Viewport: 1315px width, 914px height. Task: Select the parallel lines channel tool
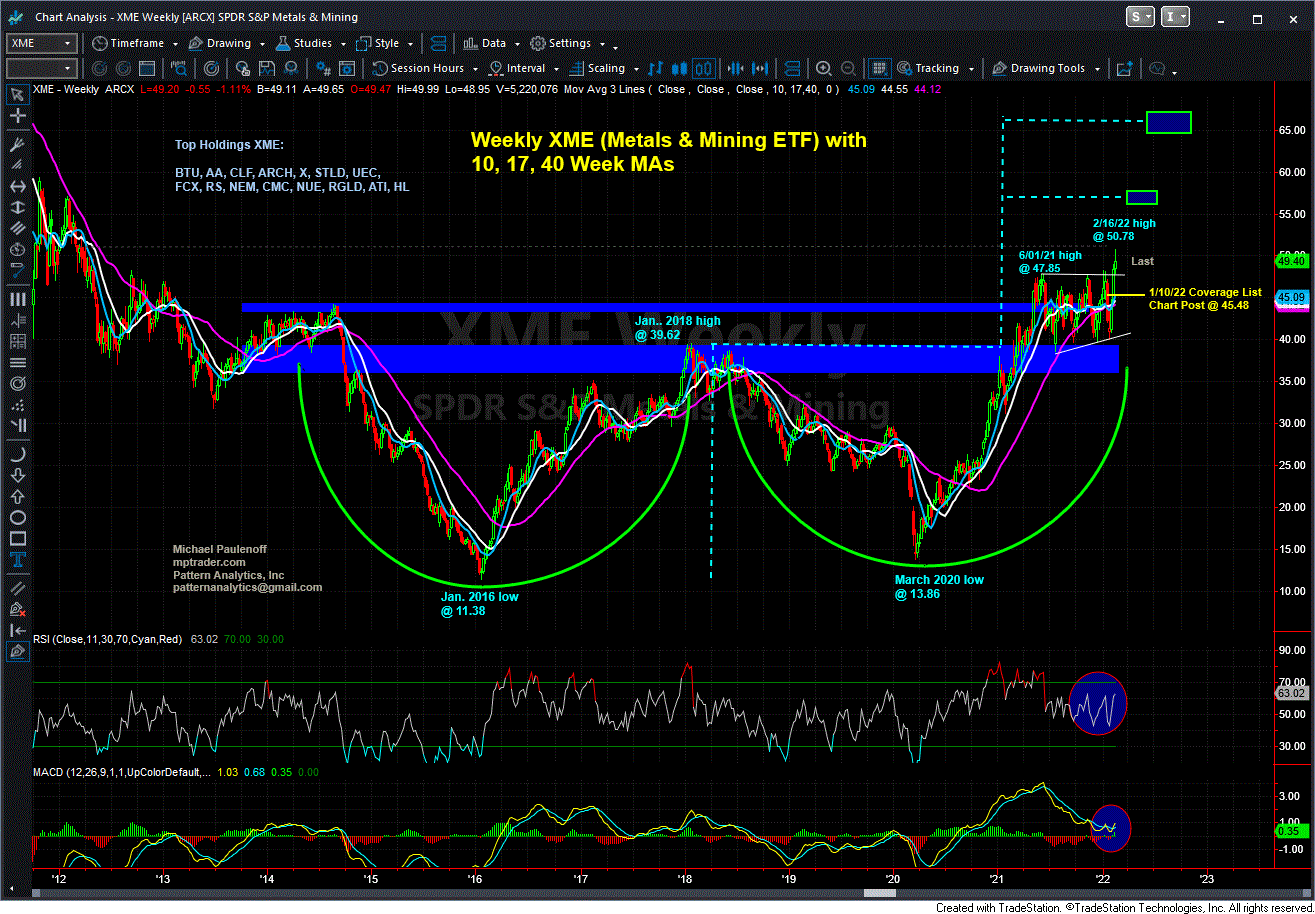(x=18, y=228)
